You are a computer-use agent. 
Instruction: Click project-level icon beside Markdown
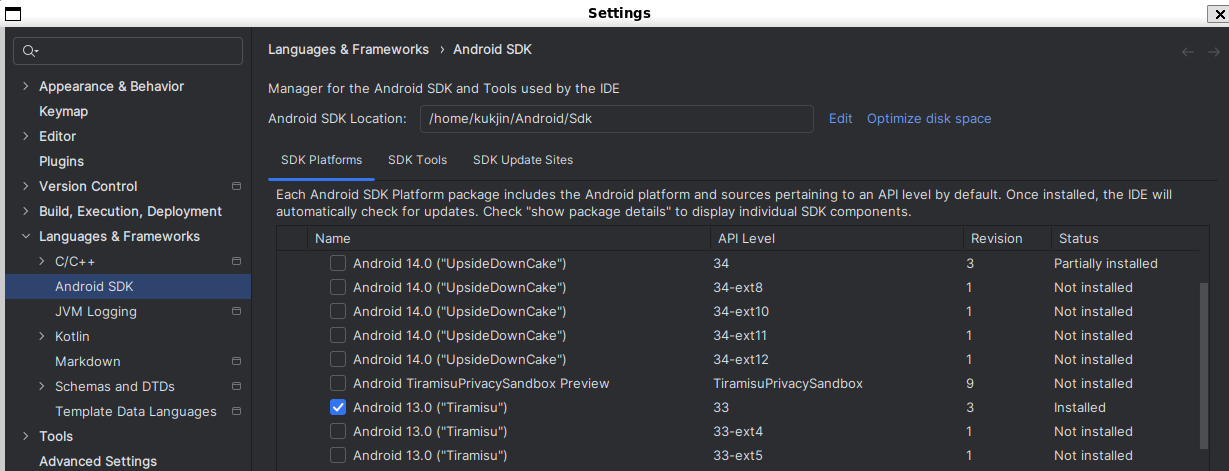point(237,361)
